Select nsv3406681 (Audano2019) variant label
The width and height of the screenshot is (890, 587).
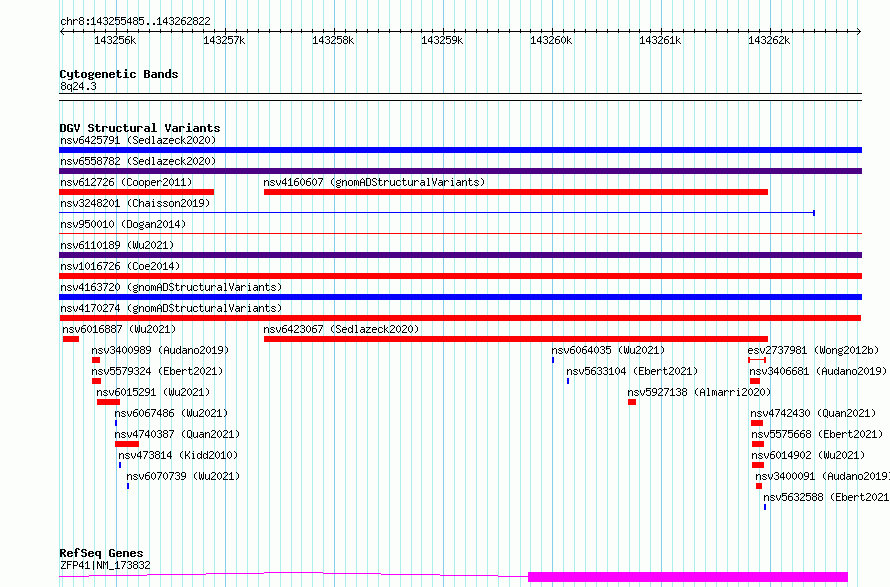(x=818, y=371)
